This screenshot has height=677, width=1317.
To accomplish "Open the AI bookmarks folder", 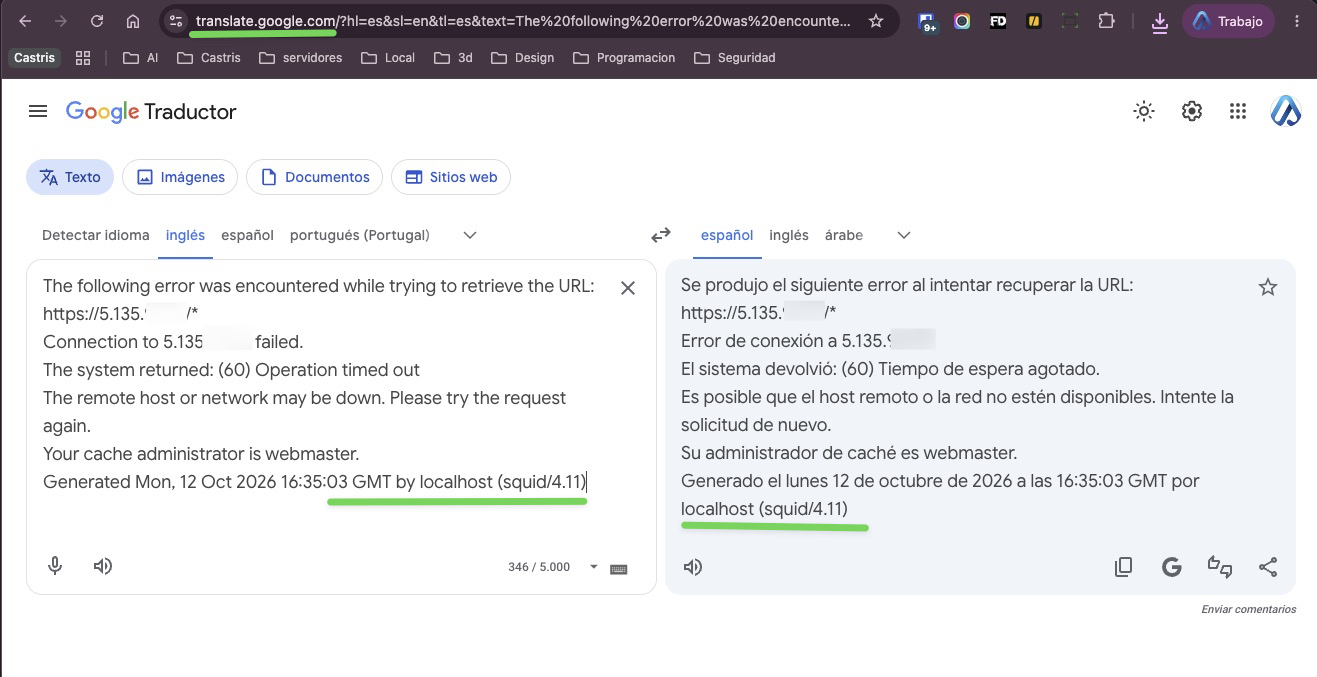I will (x=141, y=58).
